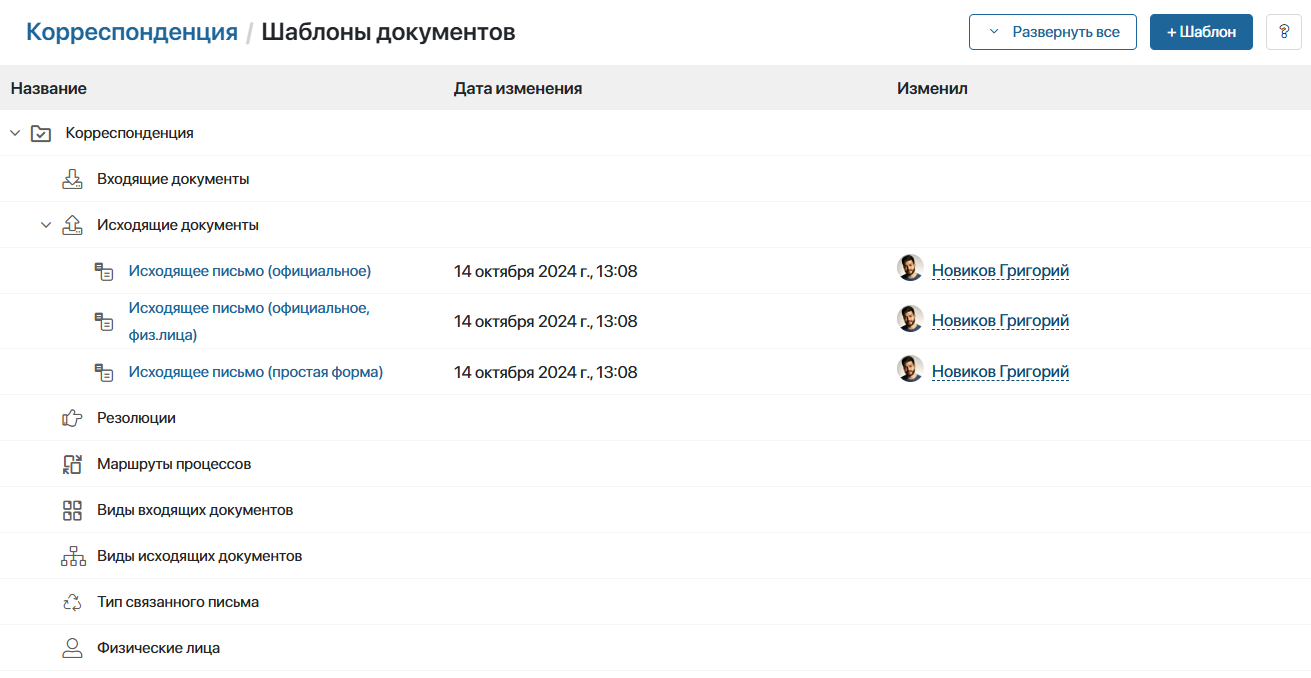Viewport: 1311px width, 678px height.
Task: Click the Входящие документы inbox icon
Action: point(72,179)
